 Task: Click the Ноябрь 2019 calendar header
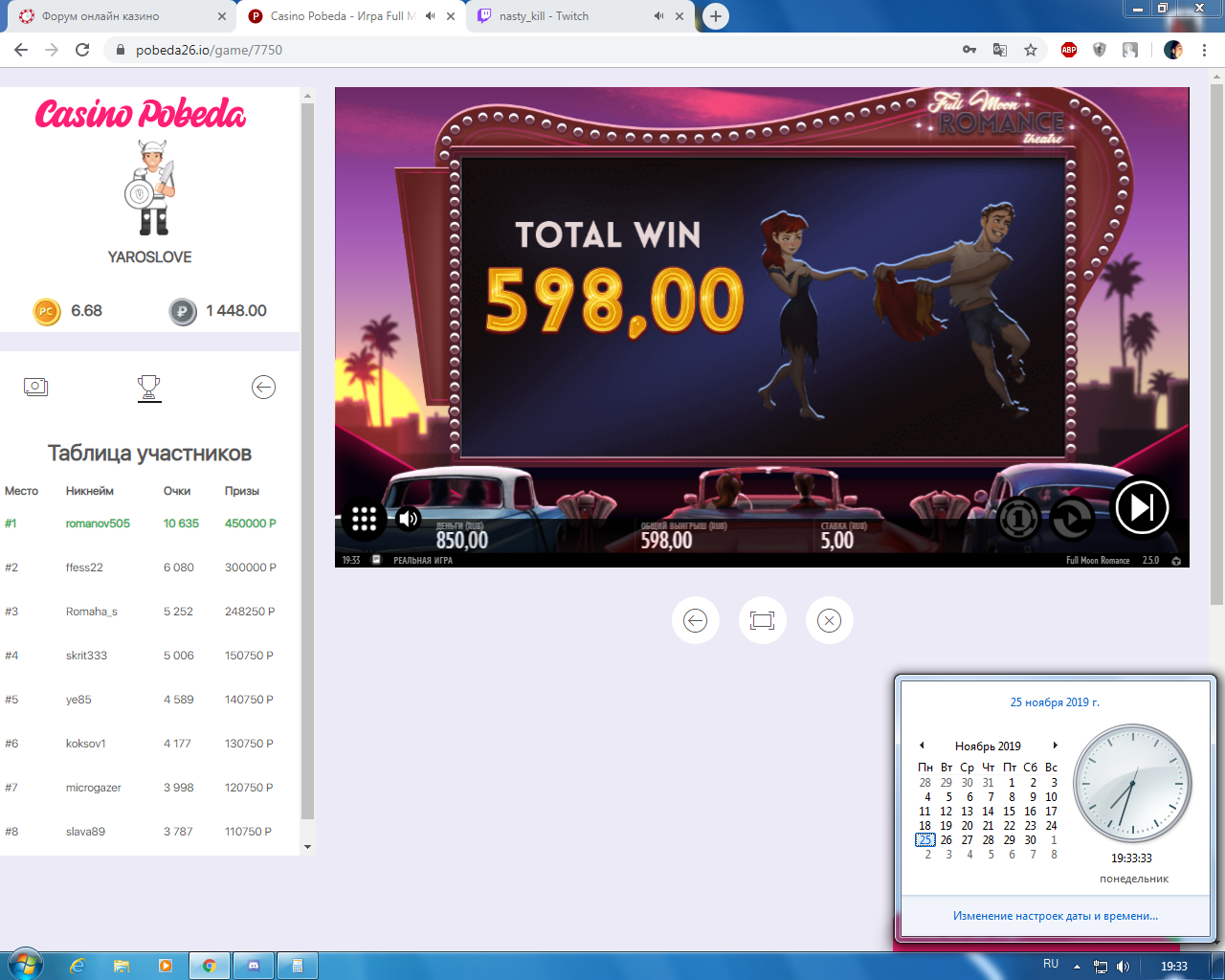point(988,746)
